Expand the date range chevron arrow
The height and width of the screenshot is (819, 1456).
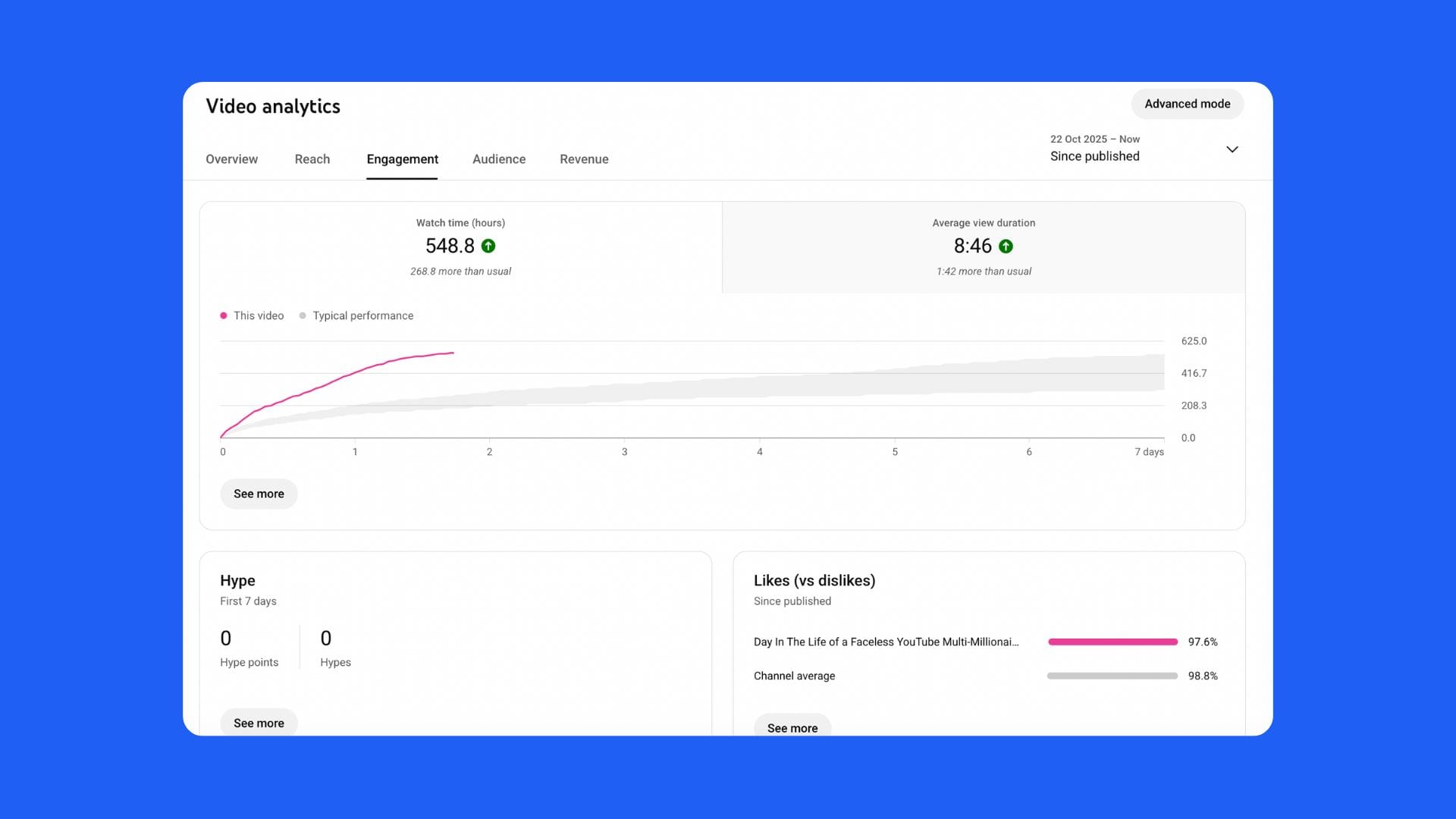click(x=1232, y=149)
